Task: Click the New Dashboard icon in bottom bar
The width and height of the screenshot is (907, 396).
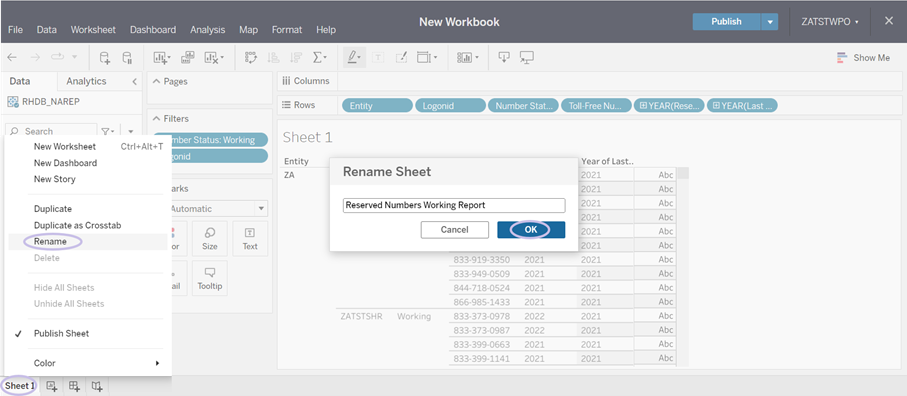Action: tap(75, 386)
